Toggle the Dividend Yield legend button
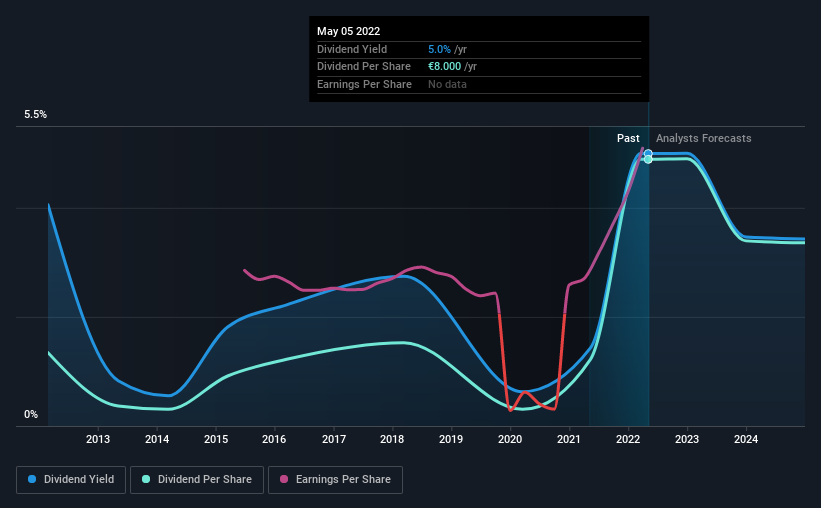 click(x=71, y=480)
